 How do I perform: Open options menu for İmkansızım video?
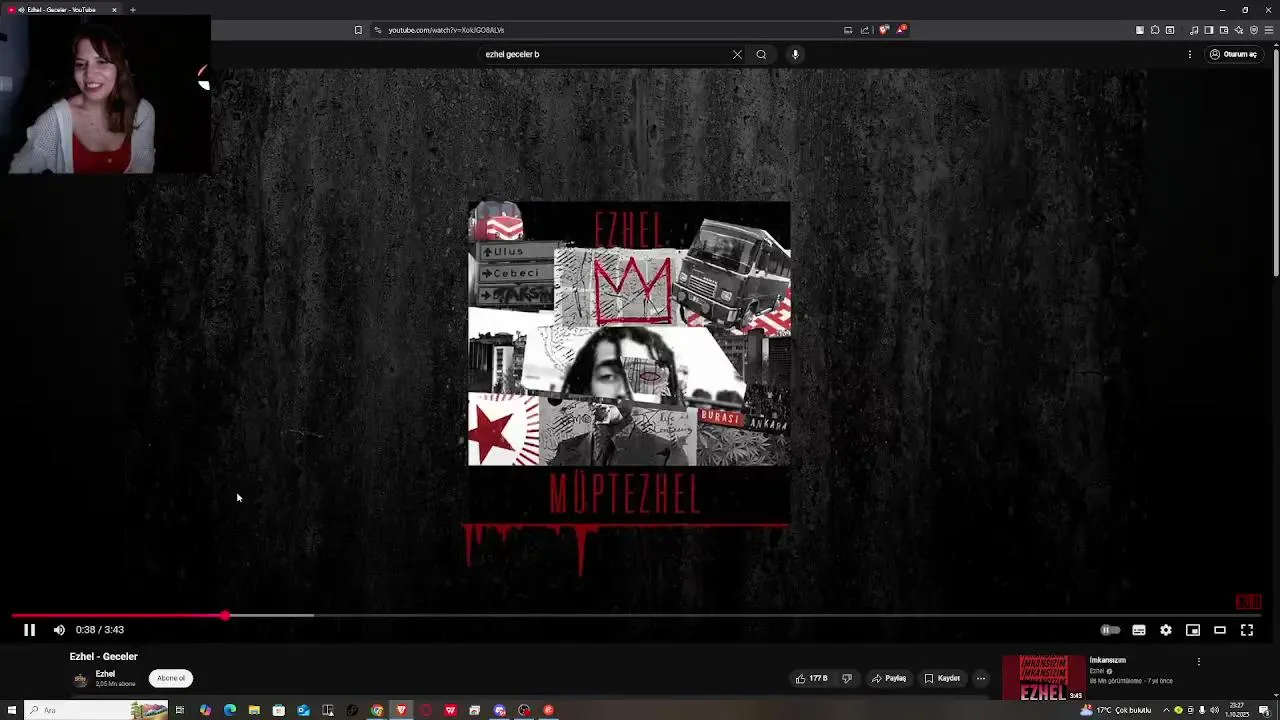(x=1199, y=661)
